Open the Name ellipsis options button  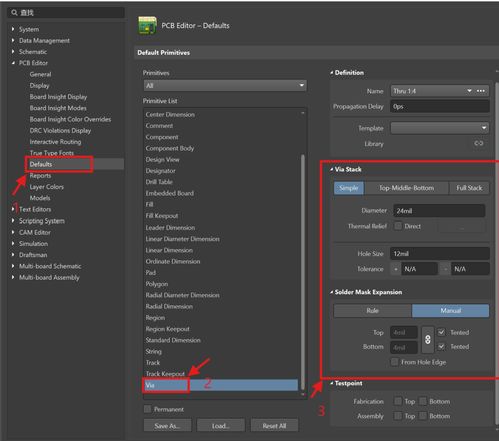(481, 91)
